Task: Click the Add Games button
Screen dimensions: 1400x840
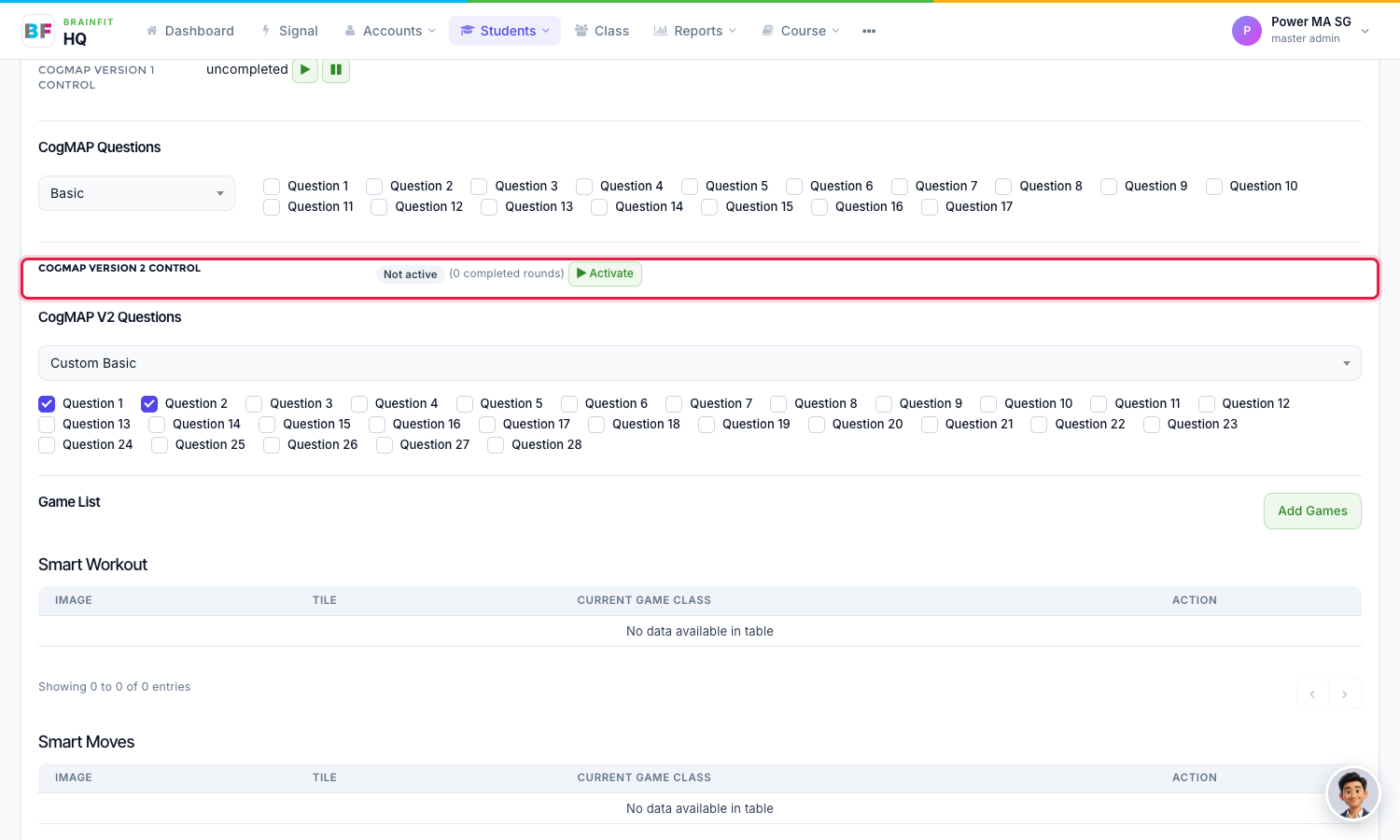Action: click(1312, 511)
